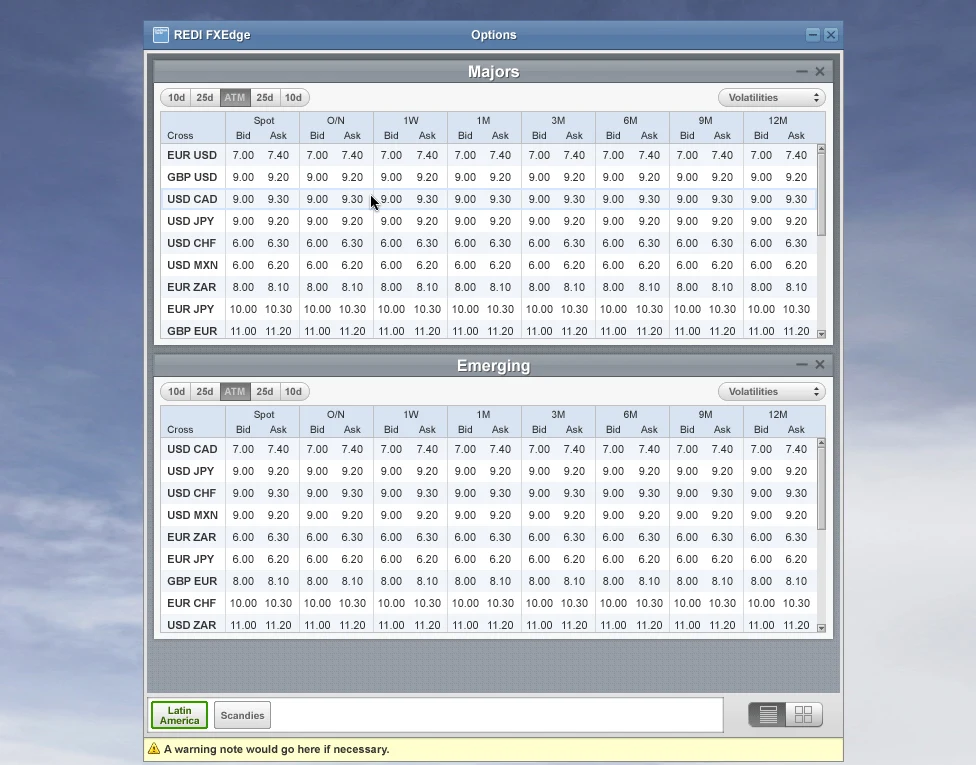Click the Majors panel title bar
The image size is (976, 765).
pyautogui.click(x=494, y=72)
